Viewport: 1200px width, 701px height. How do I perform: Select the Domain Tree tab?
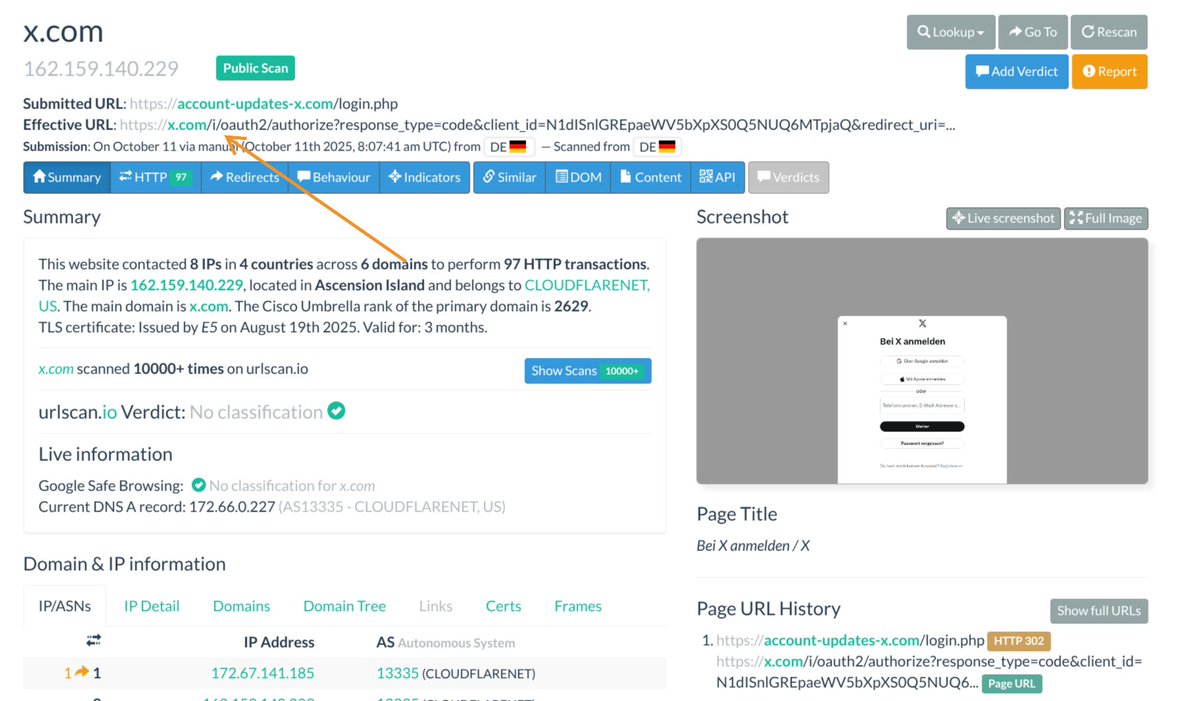(x=344, y=606)
